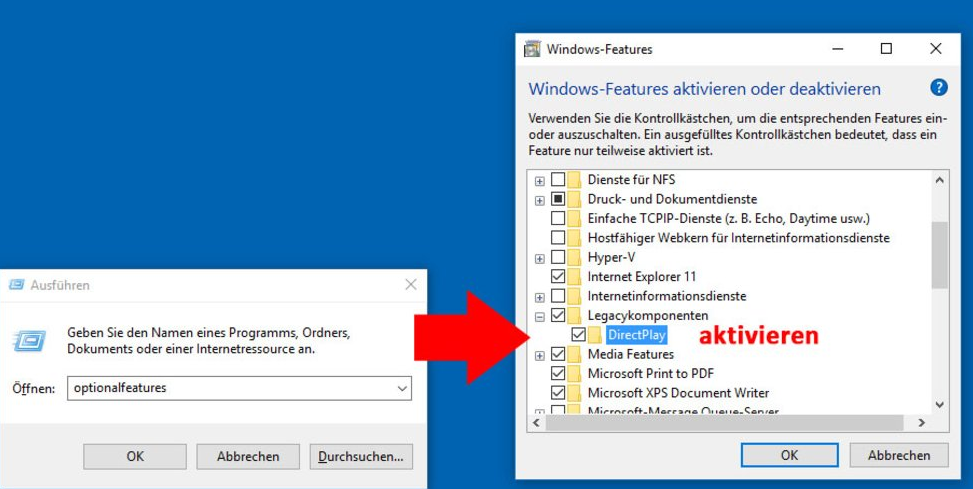Check the Hostfähiger Webkern checkbox
973x489 pixels.
[x=558, y=238]
